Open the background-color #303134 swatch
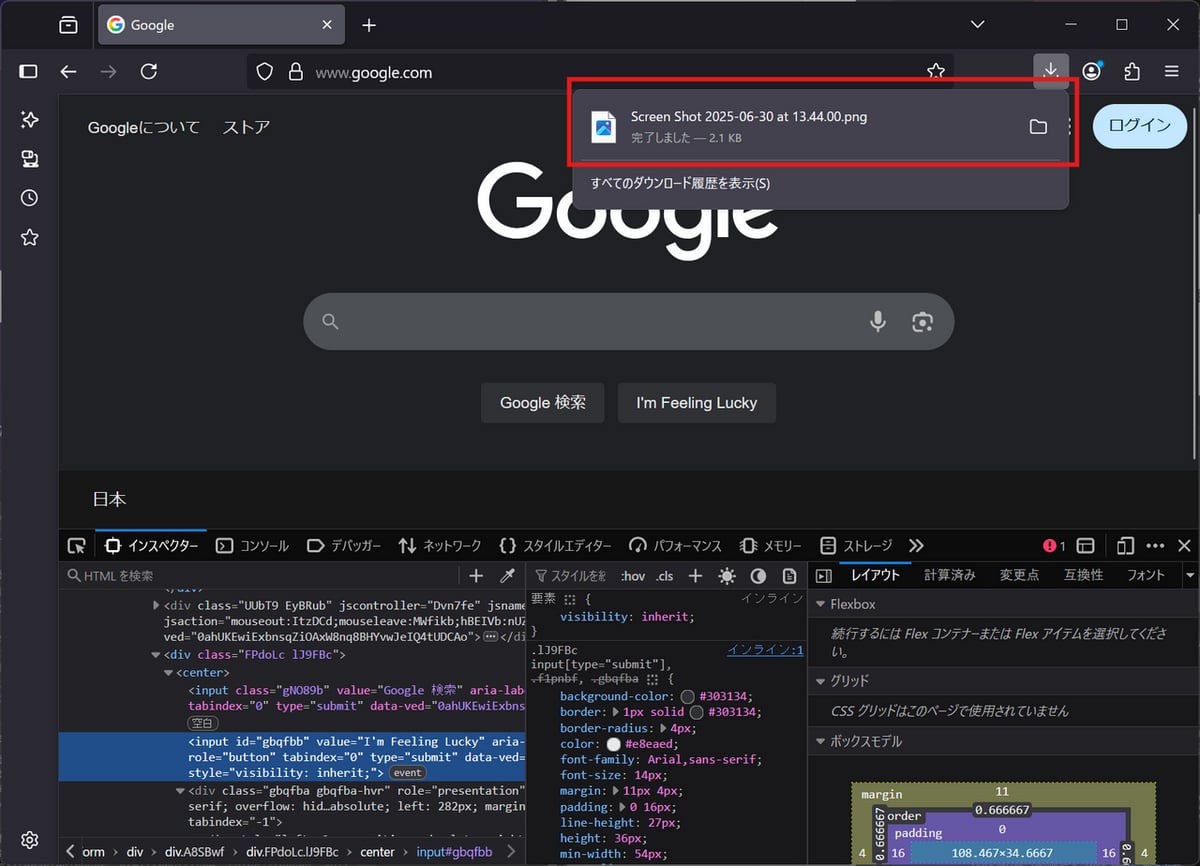1200x866 pixels. 688,696
